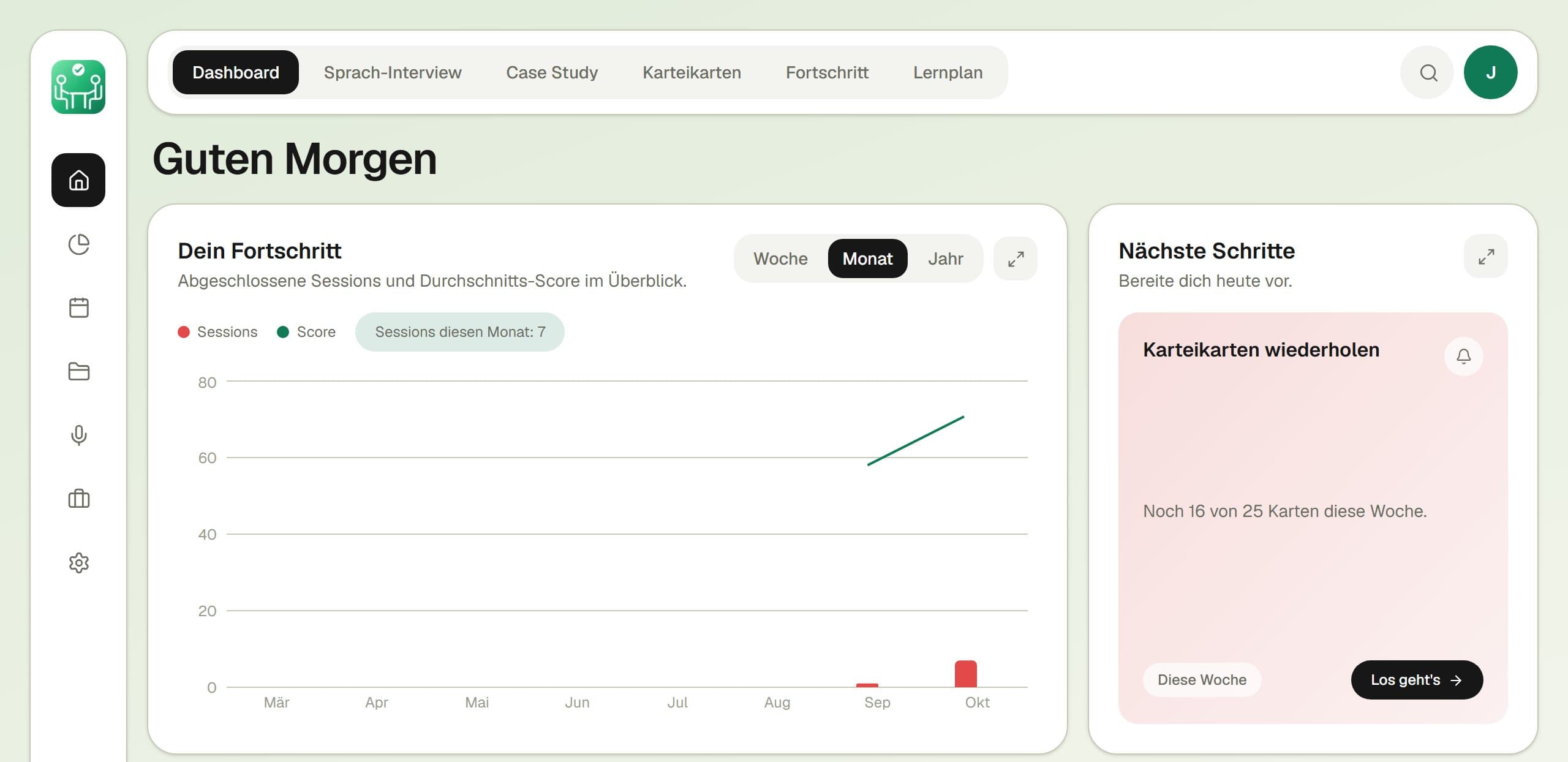This screenshot has width=1568, height=762.
Task: Click the red Okt sessions bar
Action: pos(966,674)
